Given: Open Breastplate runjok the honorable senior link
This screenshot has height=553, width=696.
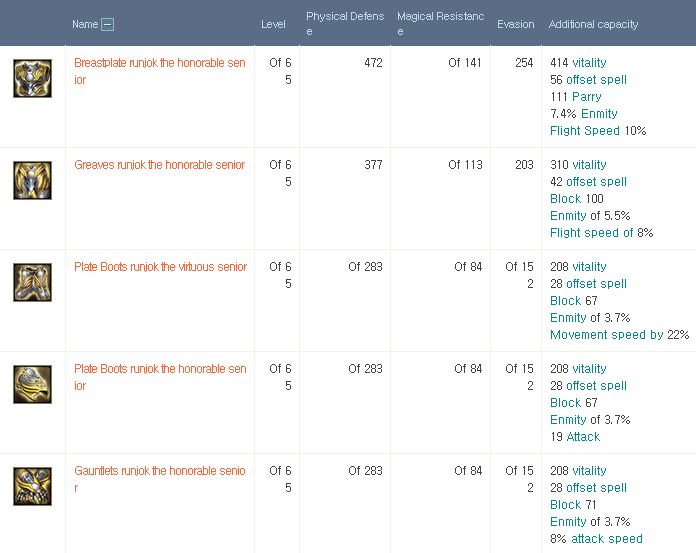Looking at the screenshot, I should (159, 71).
